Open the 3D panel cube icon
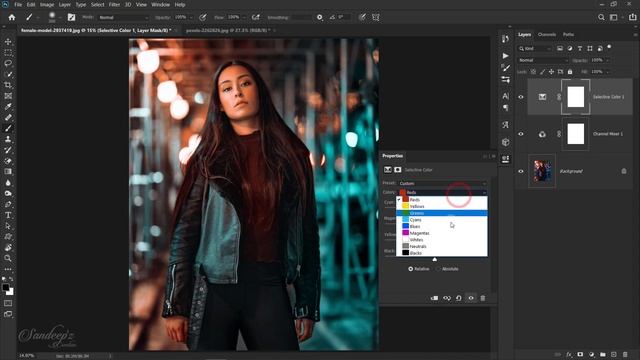Viewport: 640px width, 360px height. 505,142
